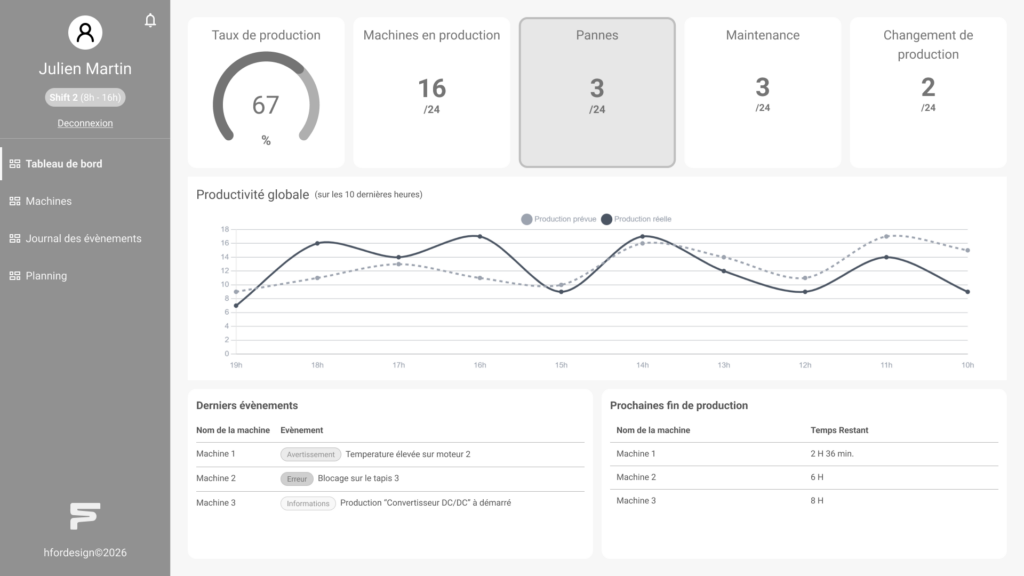The height and width of the screenshot is (576, 1024).
Task: Toggle the Production prévue legend series
Action: click(558, 219)
